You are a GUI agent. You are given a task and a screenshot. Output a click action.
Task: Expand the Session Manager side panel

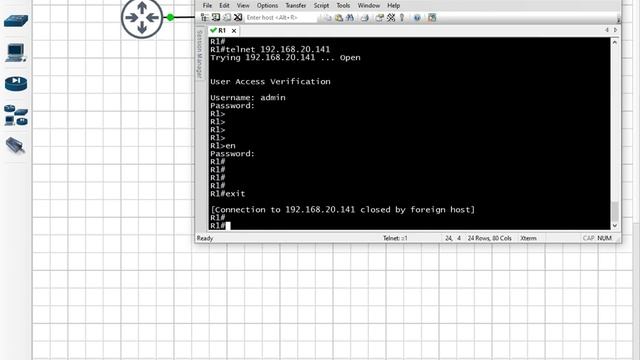200,54
